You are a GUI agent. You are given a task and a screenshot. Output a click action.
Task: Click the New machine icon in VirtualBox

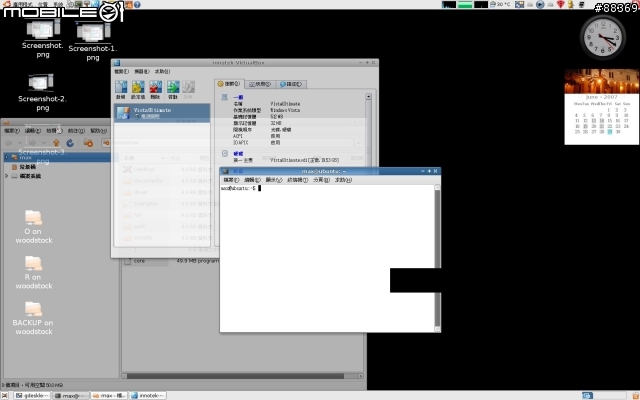121,89
